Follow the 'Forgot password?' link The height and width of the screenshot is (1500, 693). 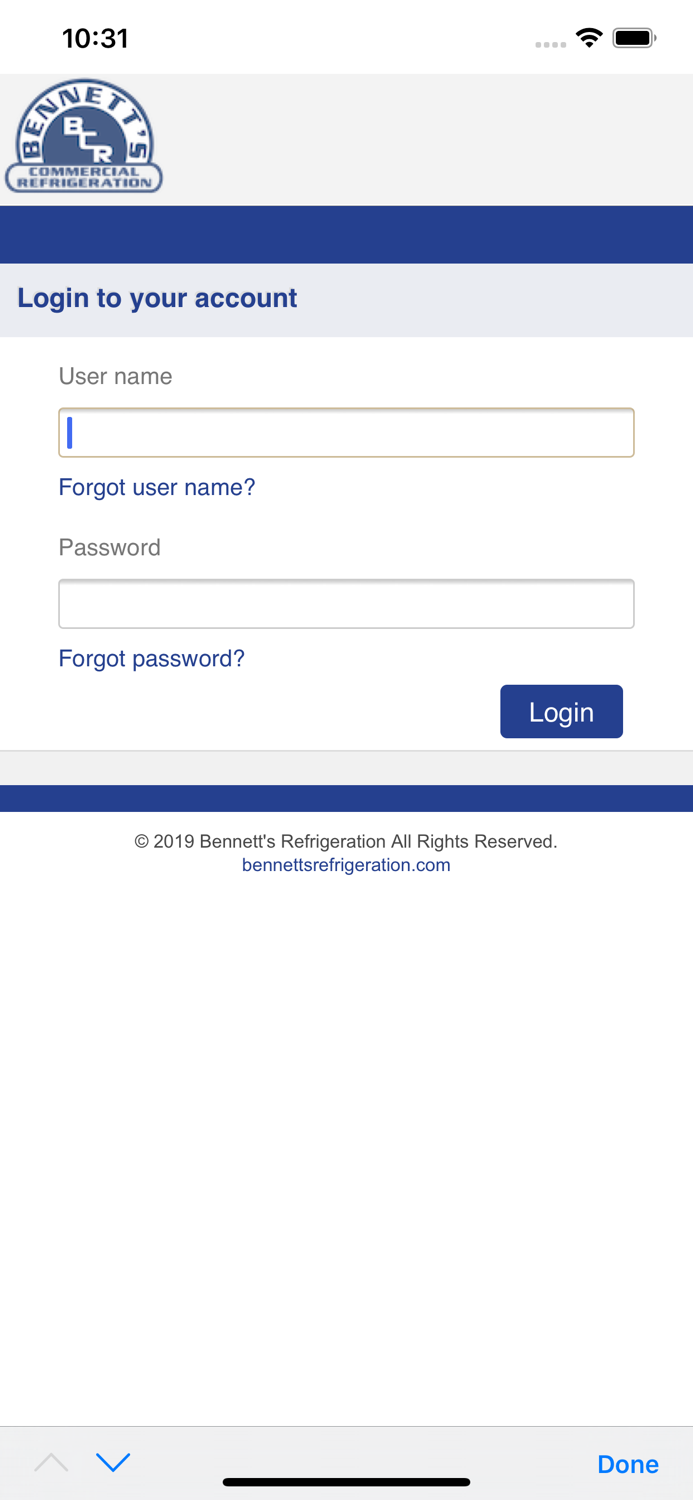pos(152,658)
